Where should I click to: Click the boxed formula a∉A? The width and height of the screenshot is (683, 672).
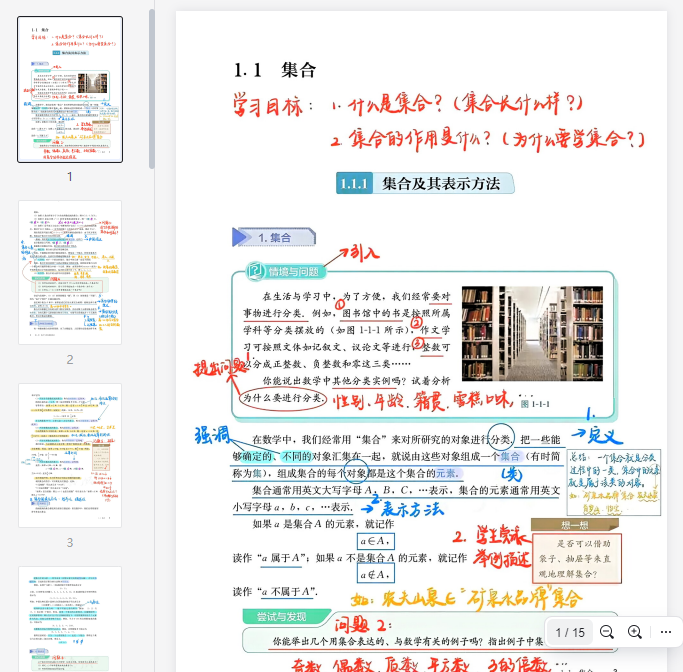pos(375,574)
